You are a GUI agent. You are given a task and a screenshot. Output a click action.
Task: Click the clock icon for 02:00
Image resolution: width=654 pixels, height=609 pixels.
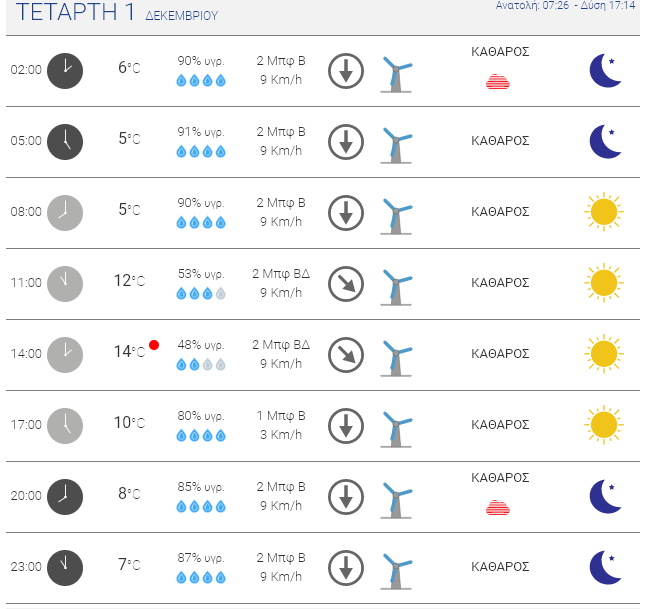65,71
